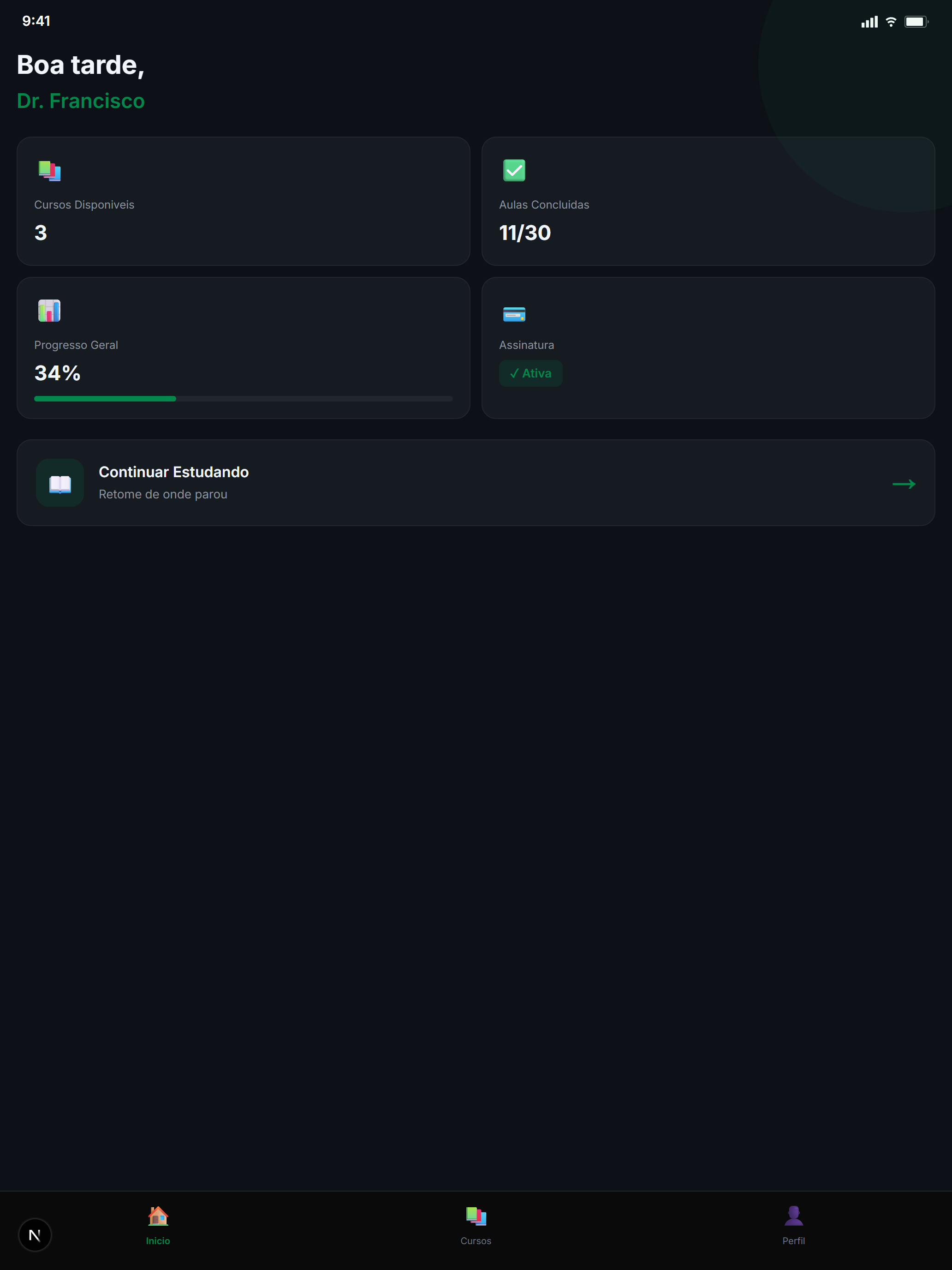Viewport: 952px width, 1270px height.
Task: Open the Perfil tab
Action: pyautogui.click(x=793, y=1226)
